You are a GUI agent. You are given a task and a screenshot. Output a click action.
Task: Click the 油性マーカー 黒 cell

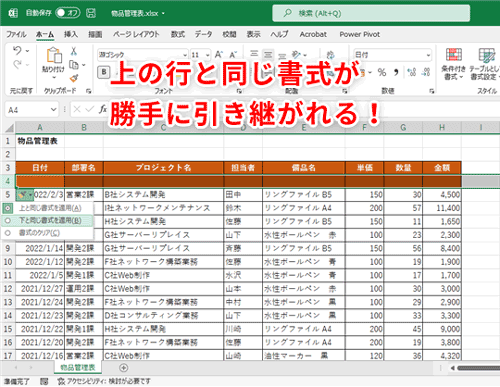click(303, 355)
